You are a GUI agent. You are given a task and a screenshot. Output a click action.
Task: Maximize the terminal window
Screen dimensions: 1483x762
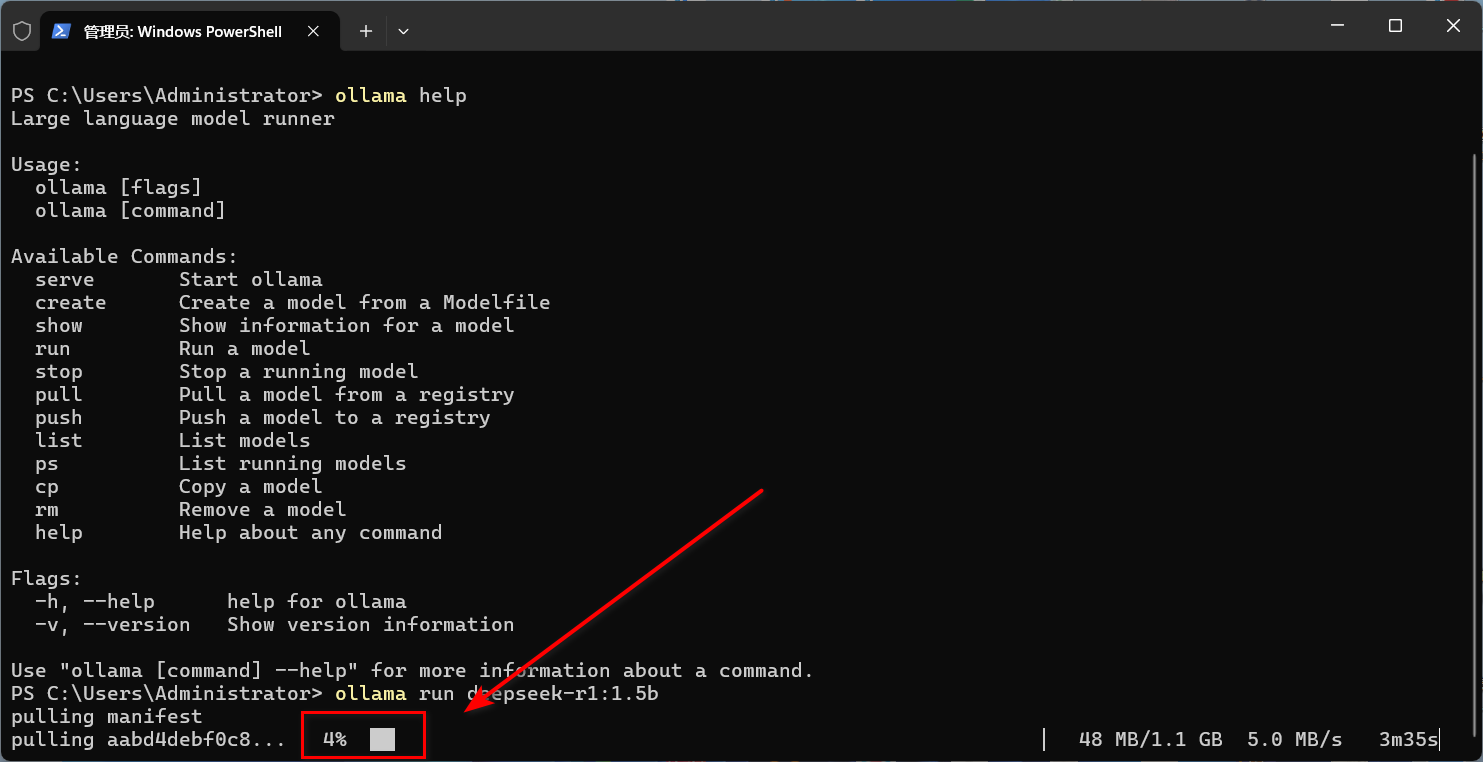tap(1395, 26)
